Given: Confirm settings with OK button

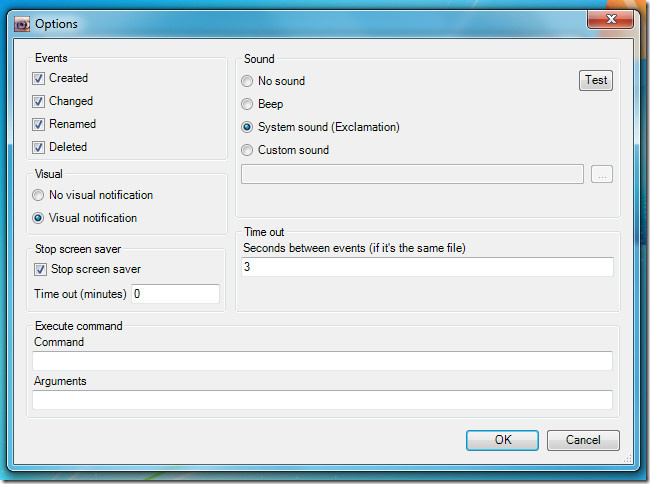Looking at the screenshot, I should point(502,440).
